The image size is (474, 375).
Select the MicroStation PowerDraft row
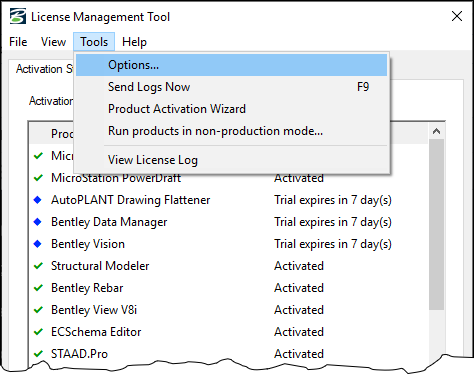[x=229, y=178]
